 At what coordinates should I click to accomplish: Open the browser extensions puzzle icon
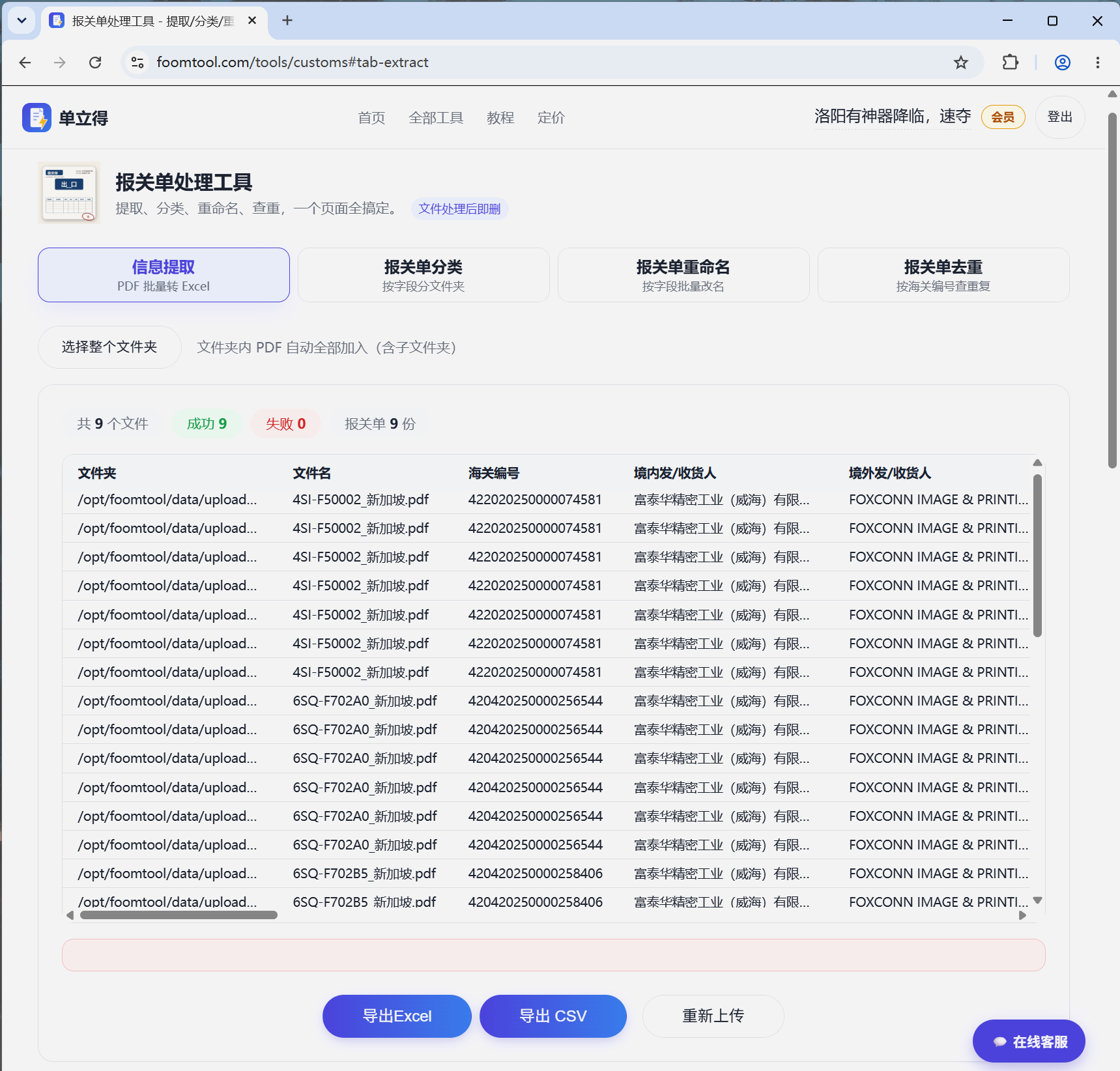pyautogui.click(x=1010, y=63)
